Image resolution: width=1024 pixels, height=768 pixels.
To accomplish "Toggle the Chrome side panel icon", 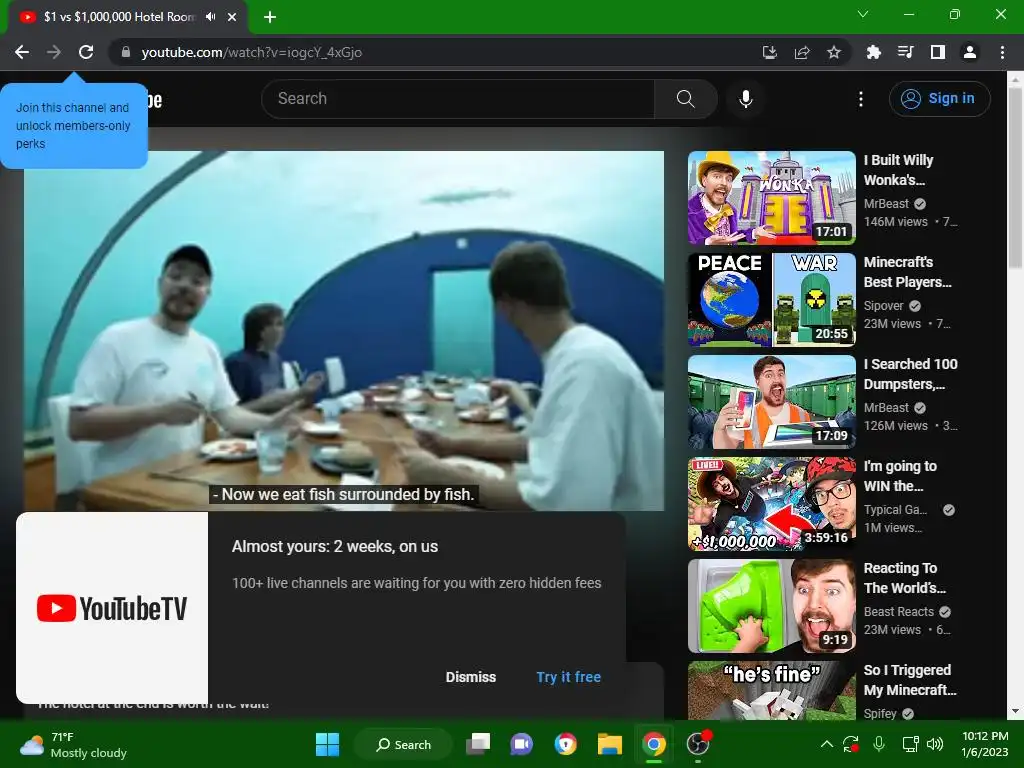I will tap(937, 52).
